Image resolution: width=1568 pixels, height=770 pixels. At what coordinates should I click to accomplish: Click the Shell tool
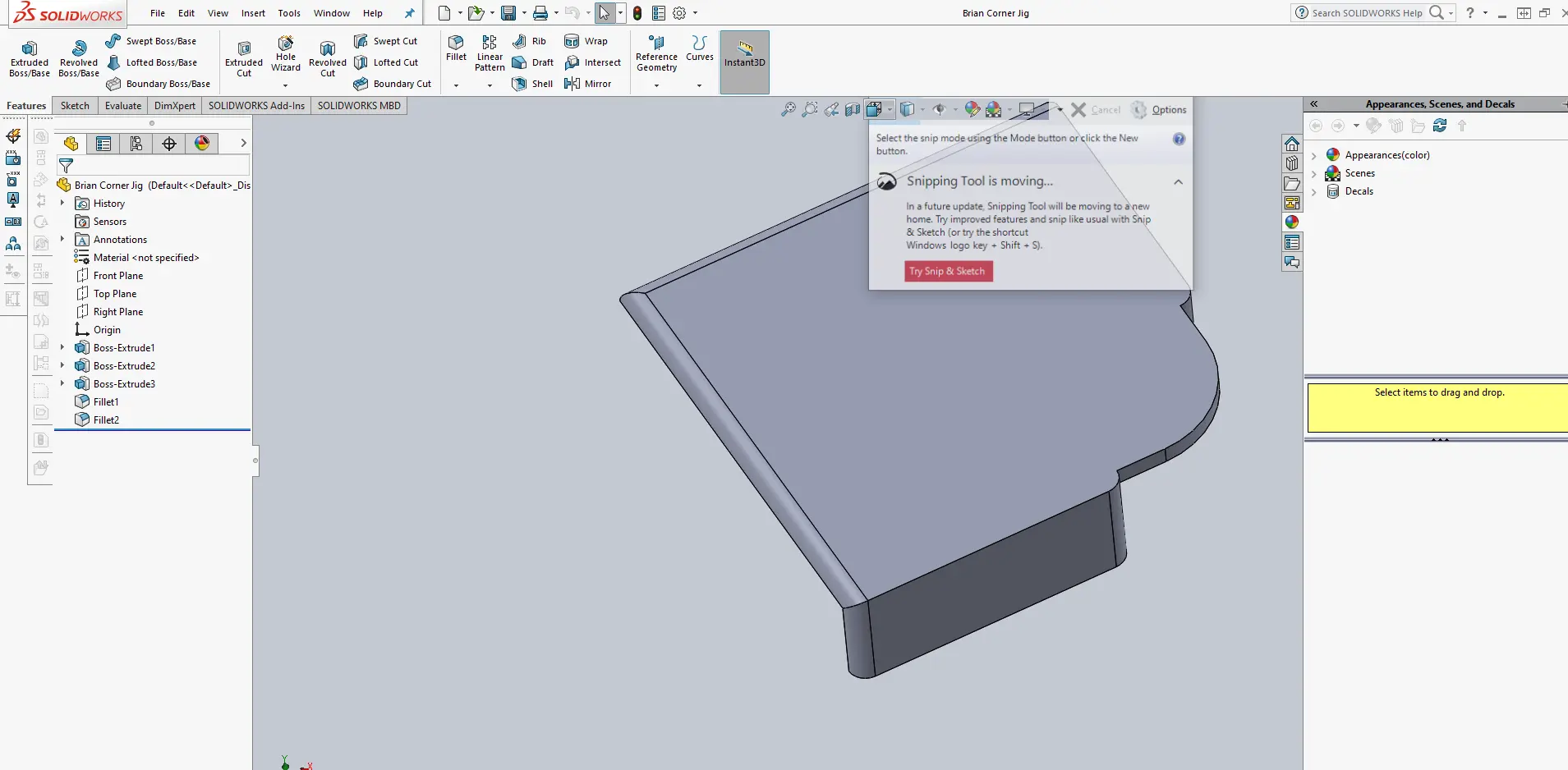(532, 84)
